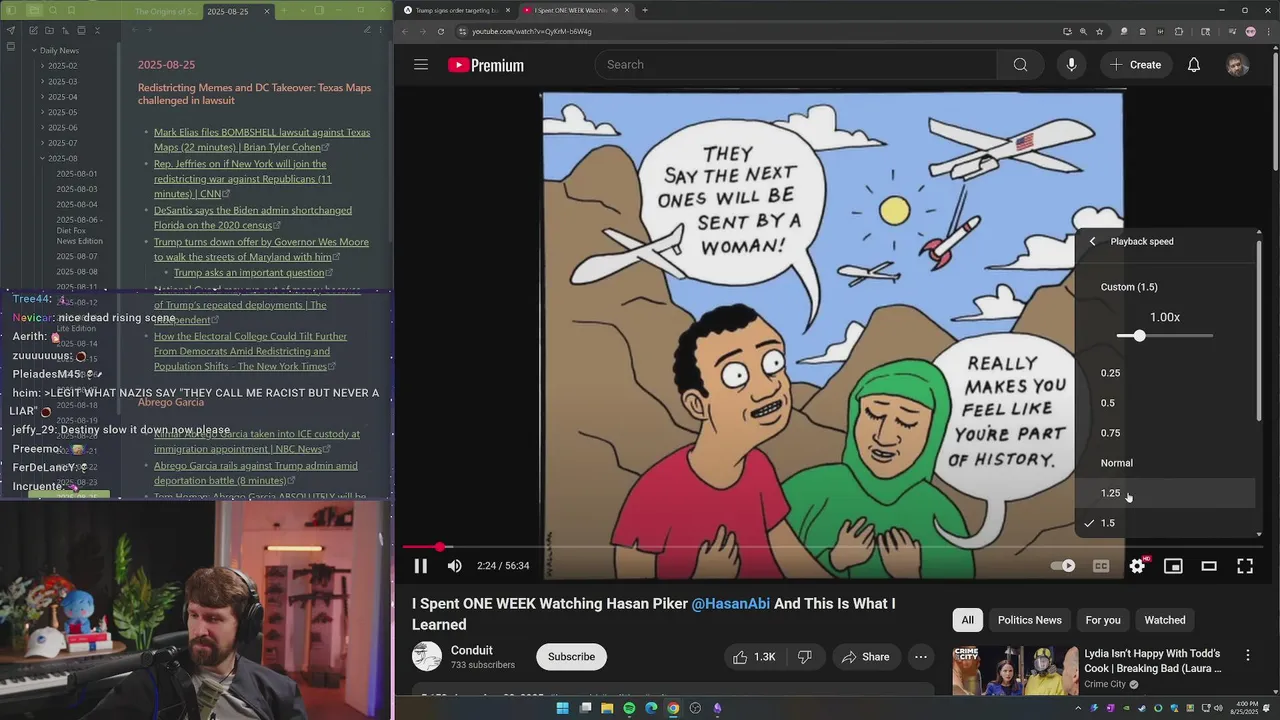The image size is (1280, 720).
Task: Click the browser address bar URL
Action: click(x=532, y=31)
